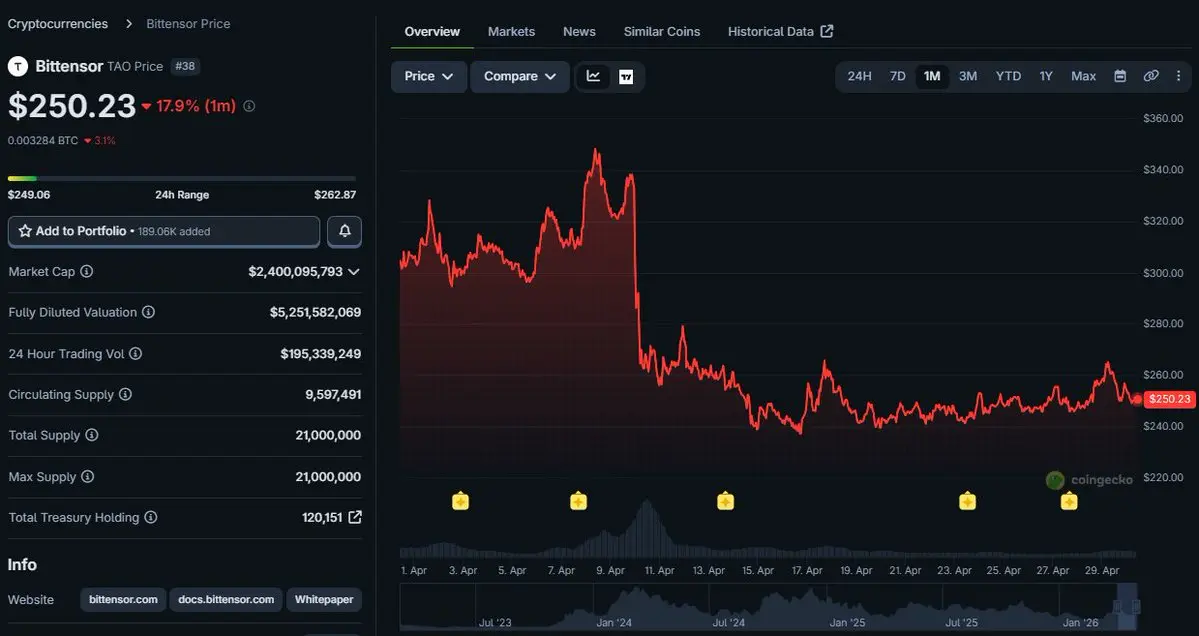Select 3M time range
Viewport: 1199px width, 636px height.
[968, 76]
